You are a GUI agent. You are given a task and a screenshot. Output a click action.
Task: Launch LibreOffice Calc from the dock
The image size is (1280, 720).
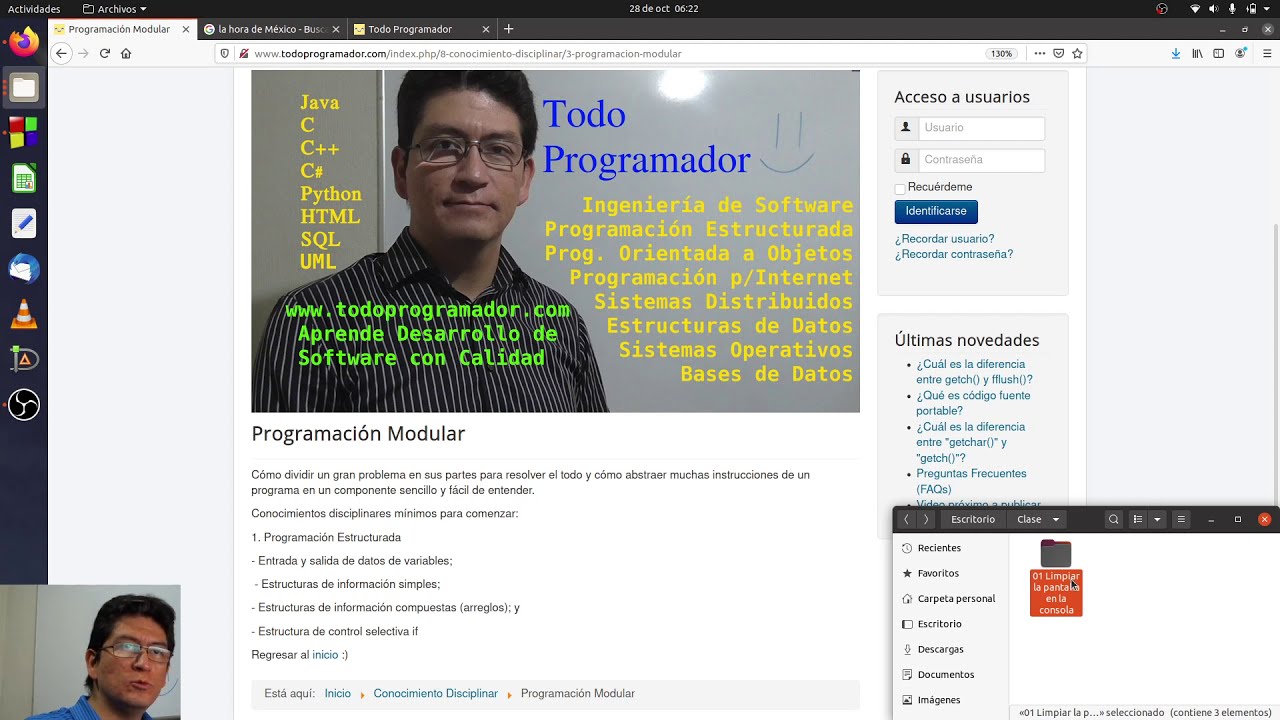pos(24,179)
